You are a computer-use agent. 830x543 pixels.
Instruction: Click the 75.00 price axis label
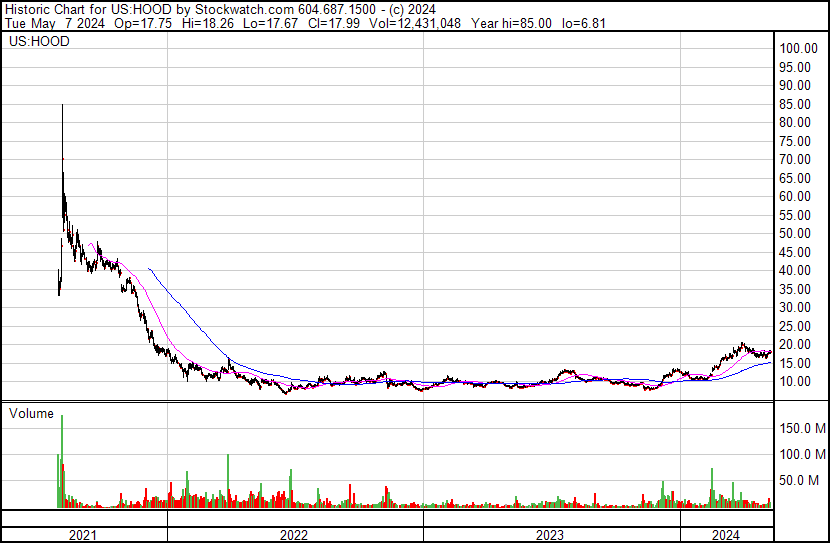point(795,141)
